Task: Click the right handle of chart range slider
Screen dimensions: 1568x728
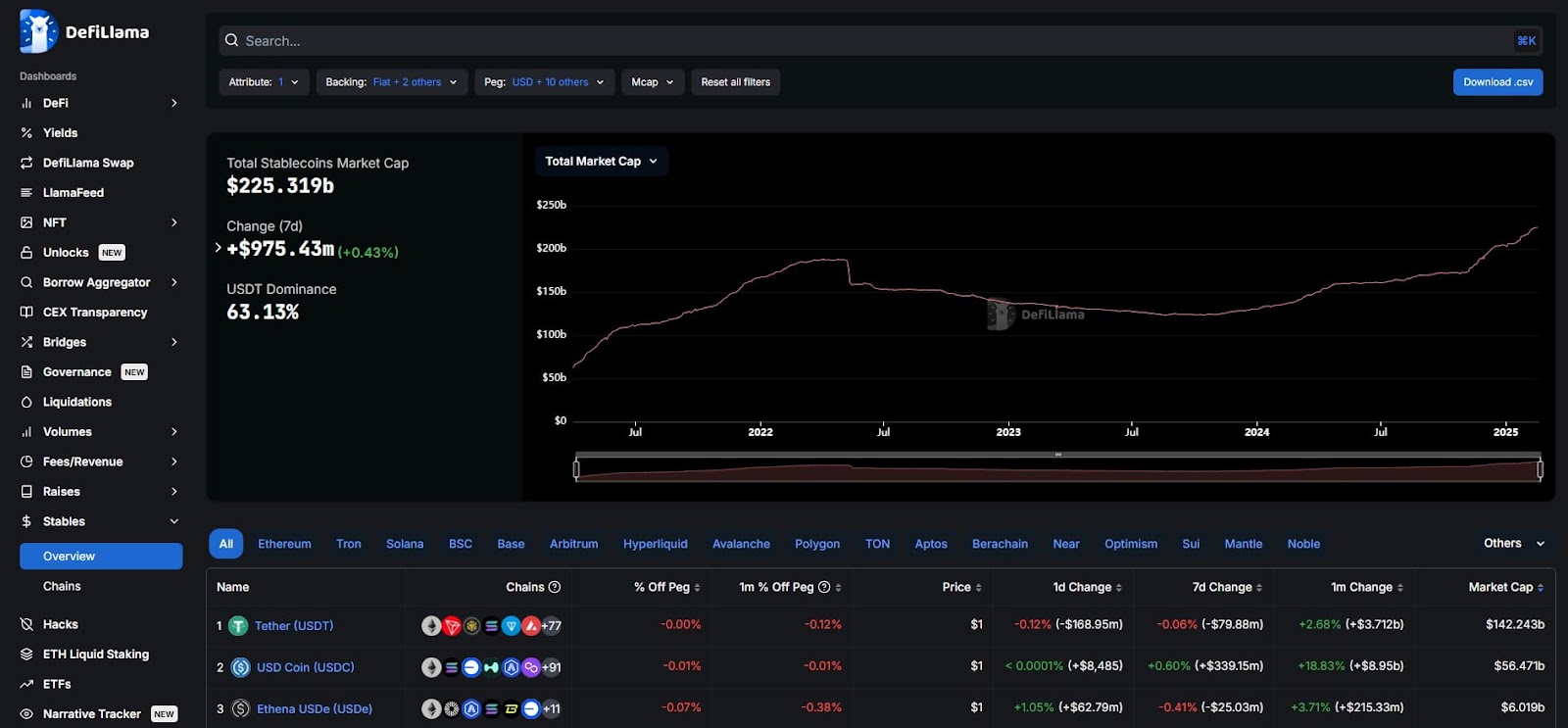Action: click(1540, 470)
